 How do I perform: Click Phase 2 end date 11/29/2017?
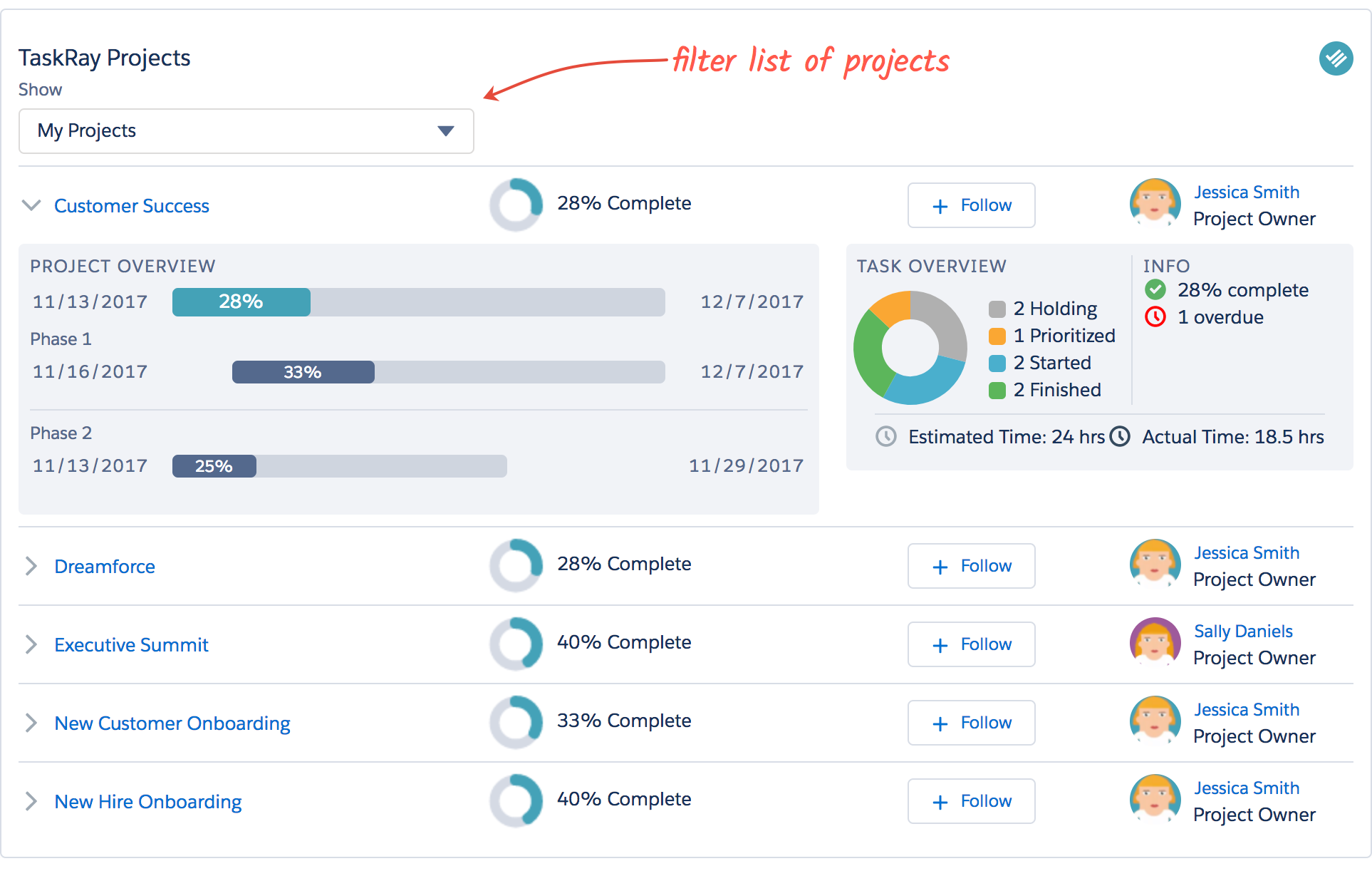tap(746, 466)
